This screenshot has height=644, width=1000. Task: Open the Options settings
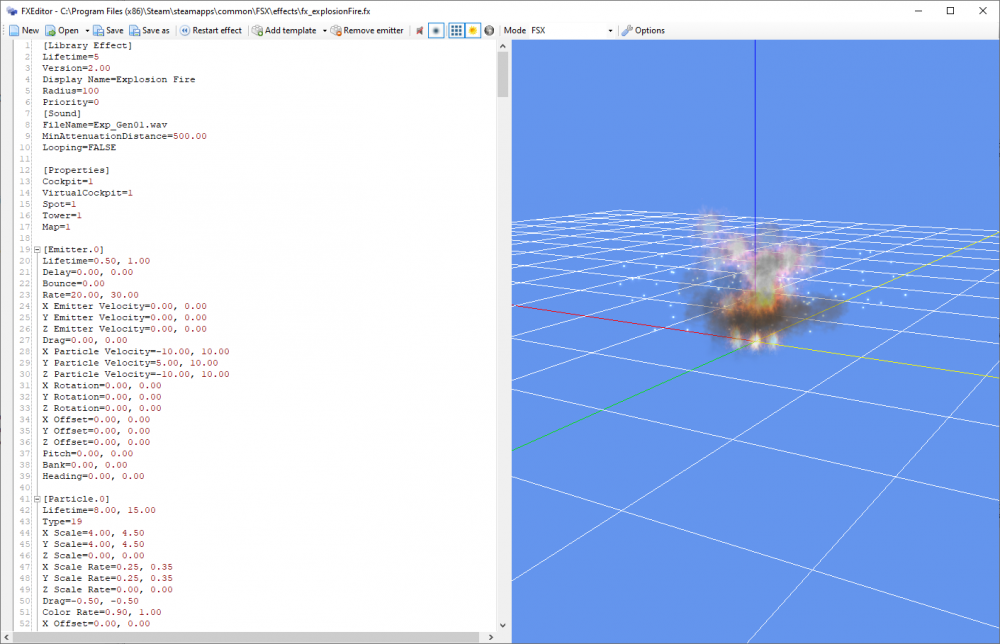pyautogui.click(x=642, y=30)
